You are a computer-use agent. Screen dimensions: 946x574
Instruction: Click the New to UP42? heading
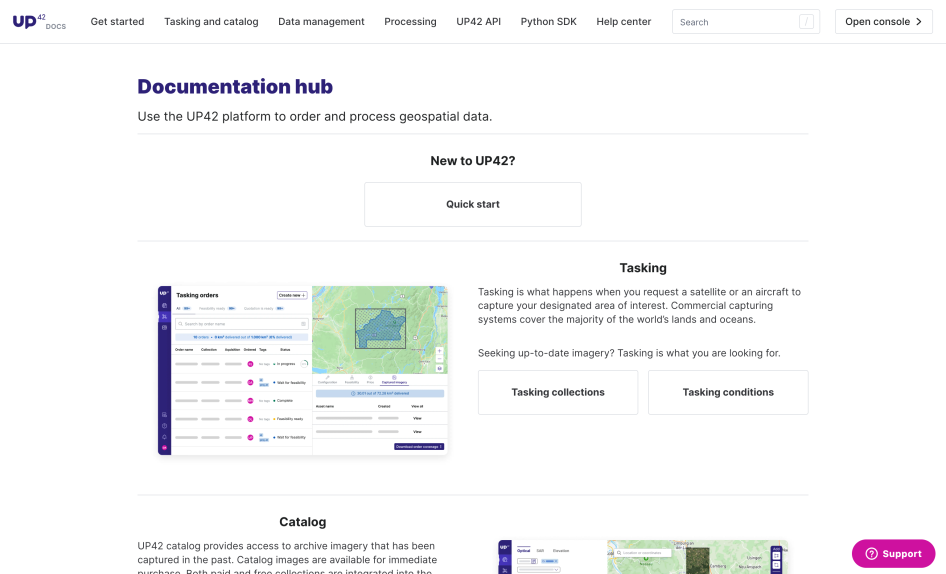point(473,161)
